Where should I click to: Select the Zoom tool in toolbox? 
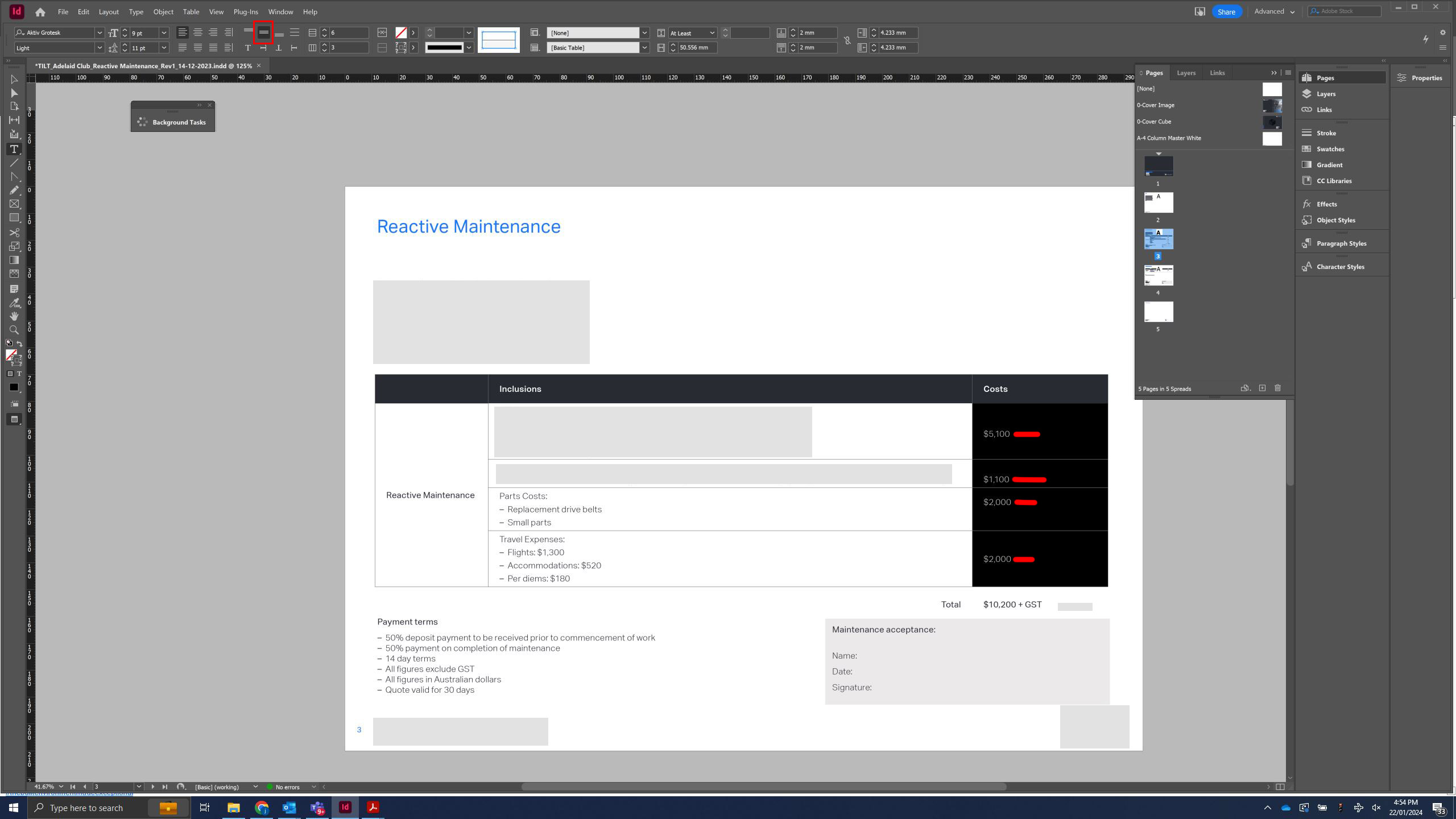(x=14, y=330)
